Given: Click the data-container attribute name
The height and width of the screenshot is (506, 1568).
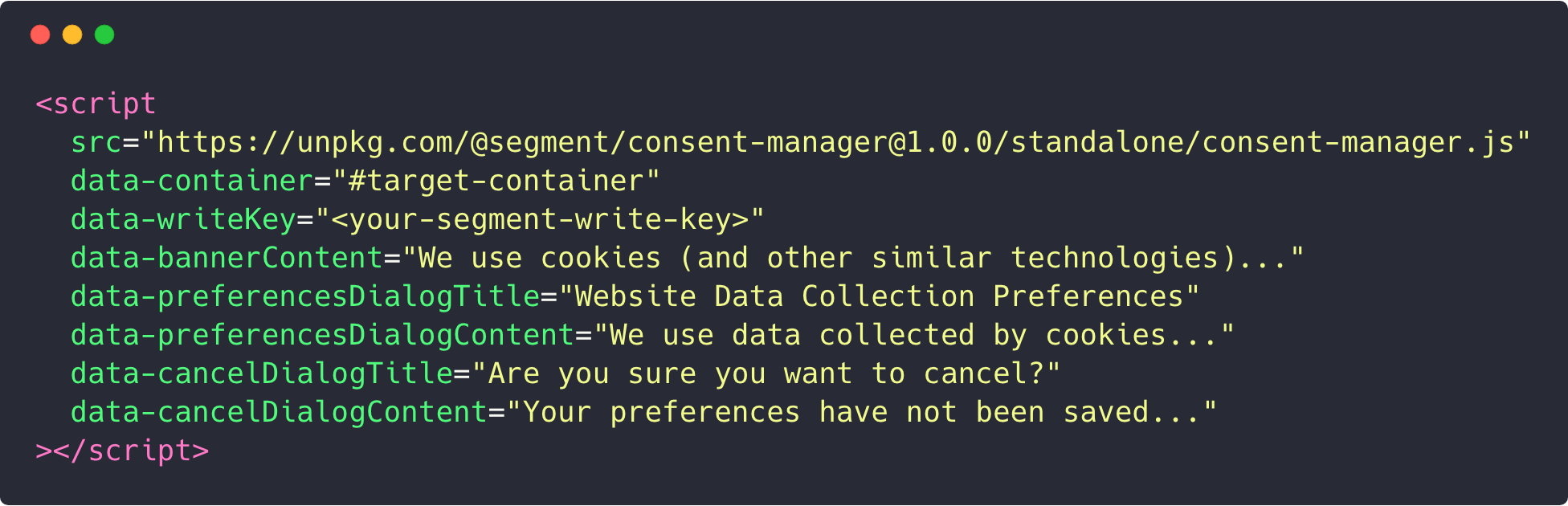Looking at the screenshot, I should [191, 181].
